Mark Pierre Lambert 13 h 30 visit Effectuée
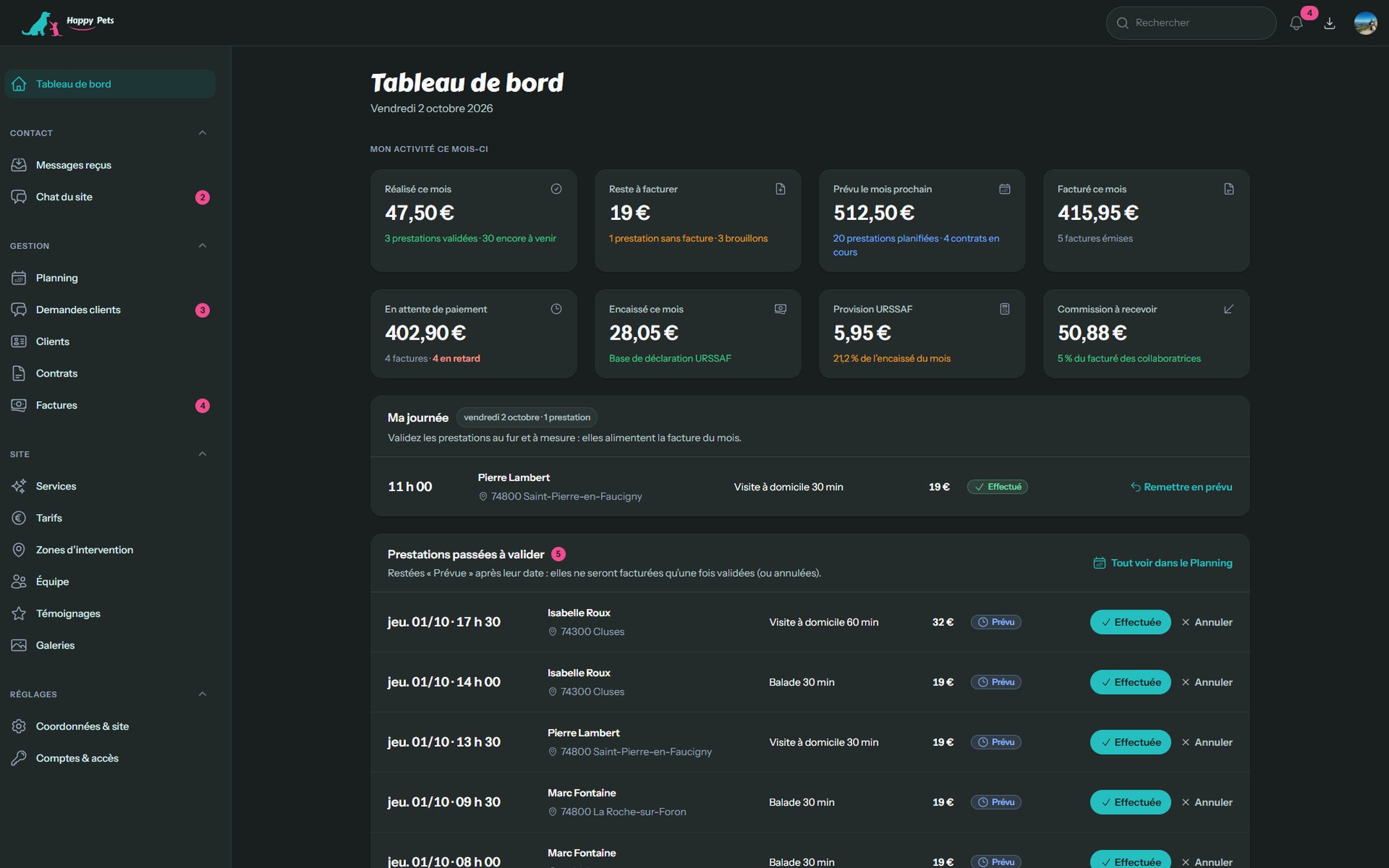The height and width of the screenshot is (868, 1389). tap(1130, 742)
